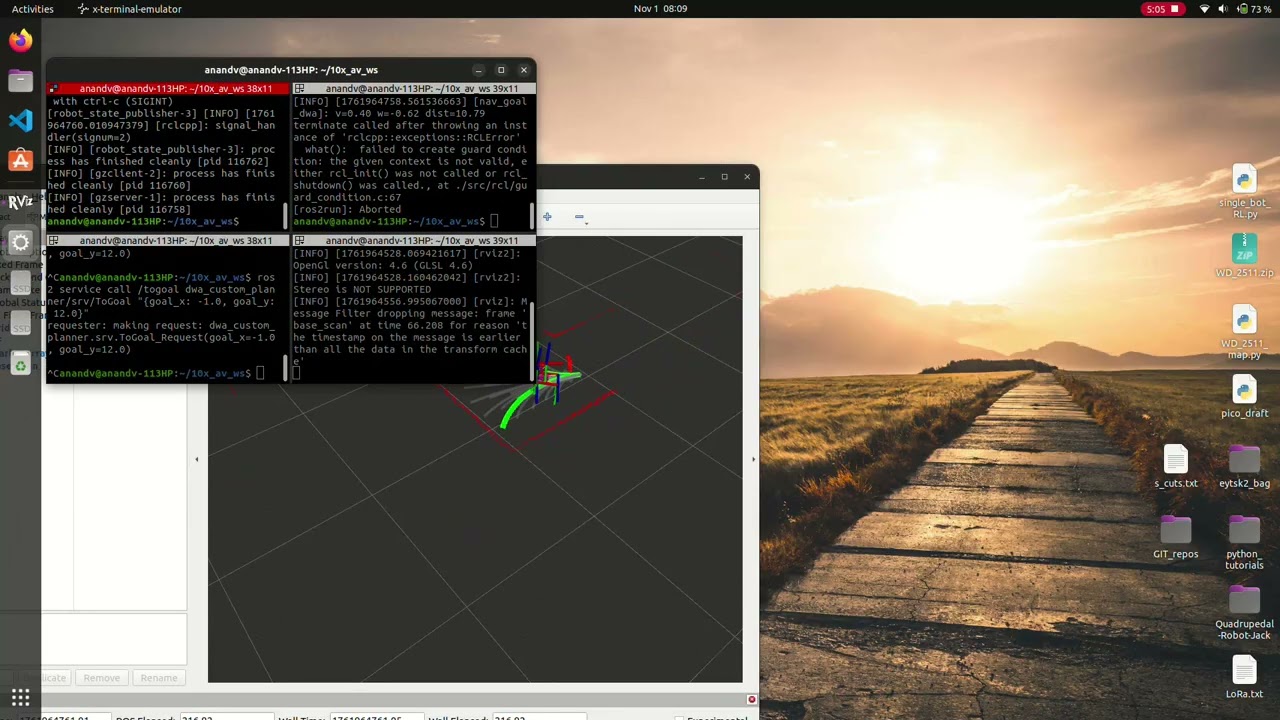This screenshot has height=720, width=1280.
Task: Open WD_2511_map.py desktop file
Action: (1244, 332)
